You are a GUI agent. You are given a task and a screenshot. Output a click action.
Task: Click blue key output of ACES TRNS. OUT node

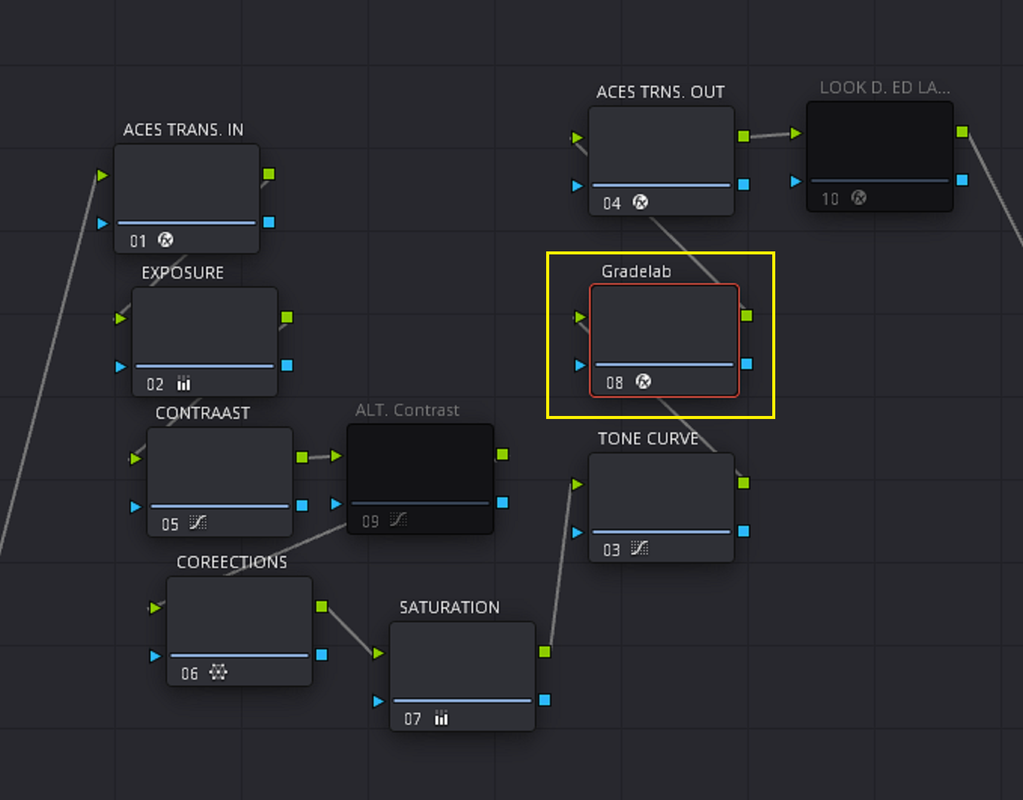(744, 185)
